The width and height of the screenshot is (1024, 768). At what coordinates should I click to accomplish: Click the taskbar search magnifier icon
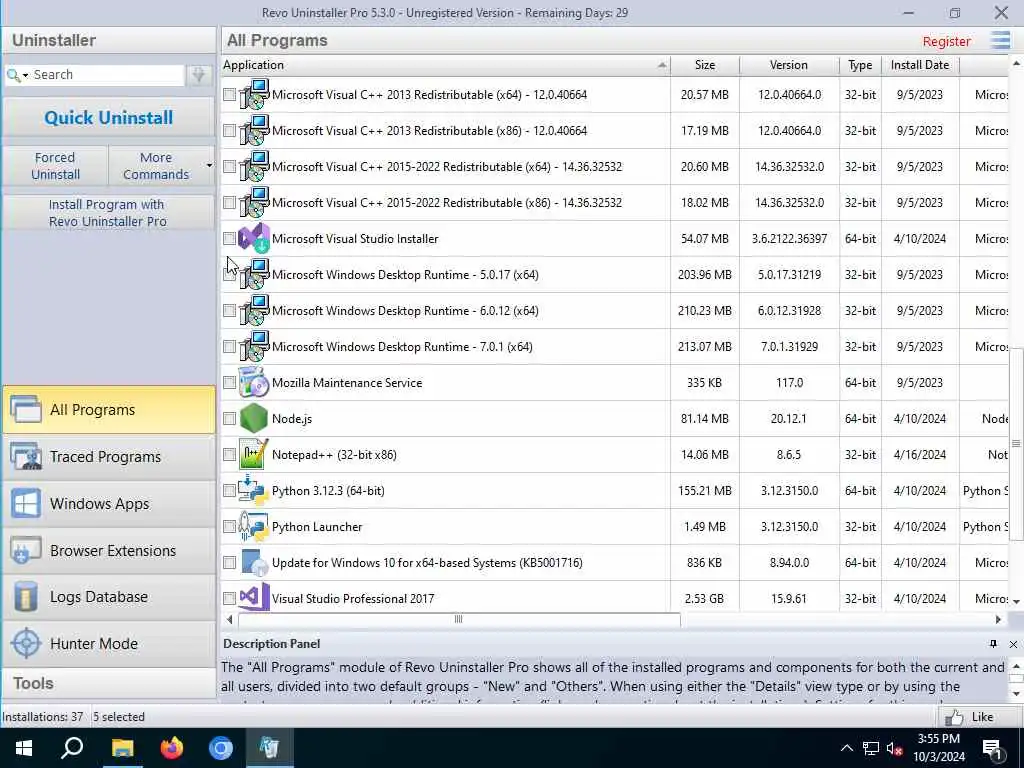pos(72,748)
